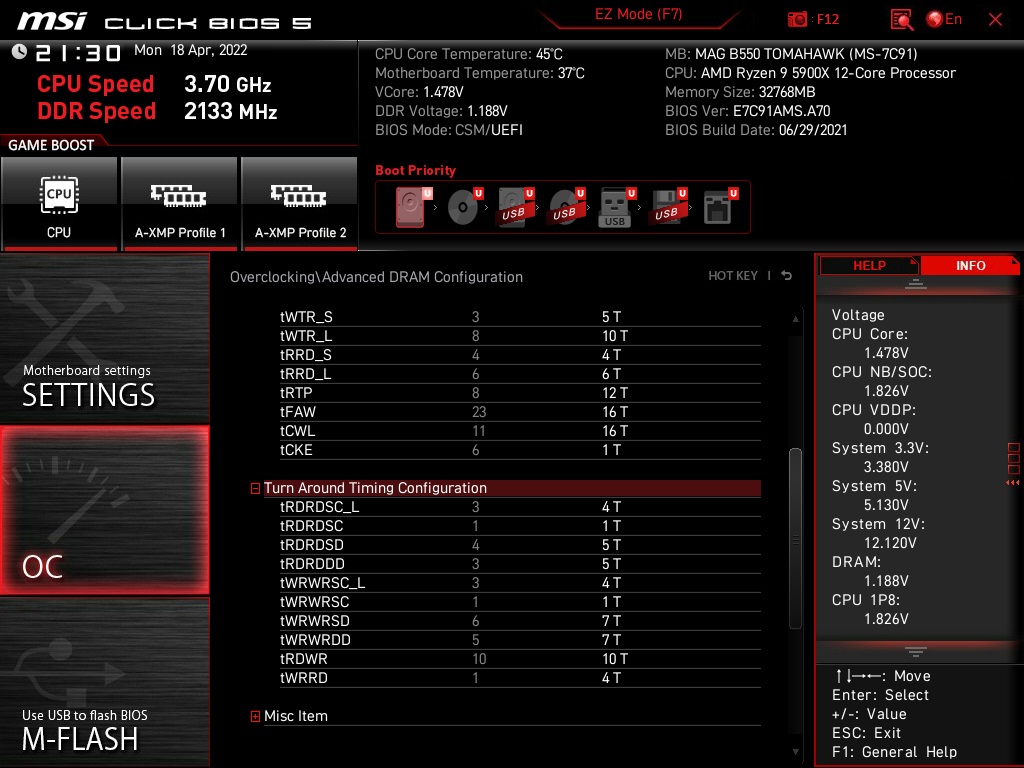Expand the Misc Item section

[x=255, y=715]
